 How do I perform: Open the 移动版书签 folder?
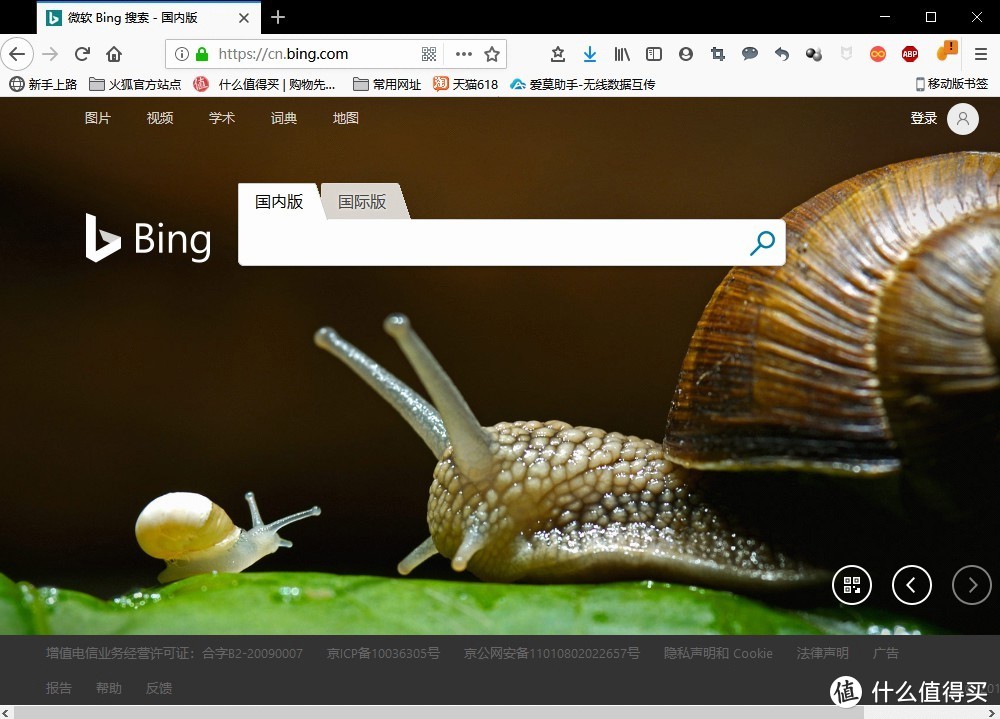[952, 84]
